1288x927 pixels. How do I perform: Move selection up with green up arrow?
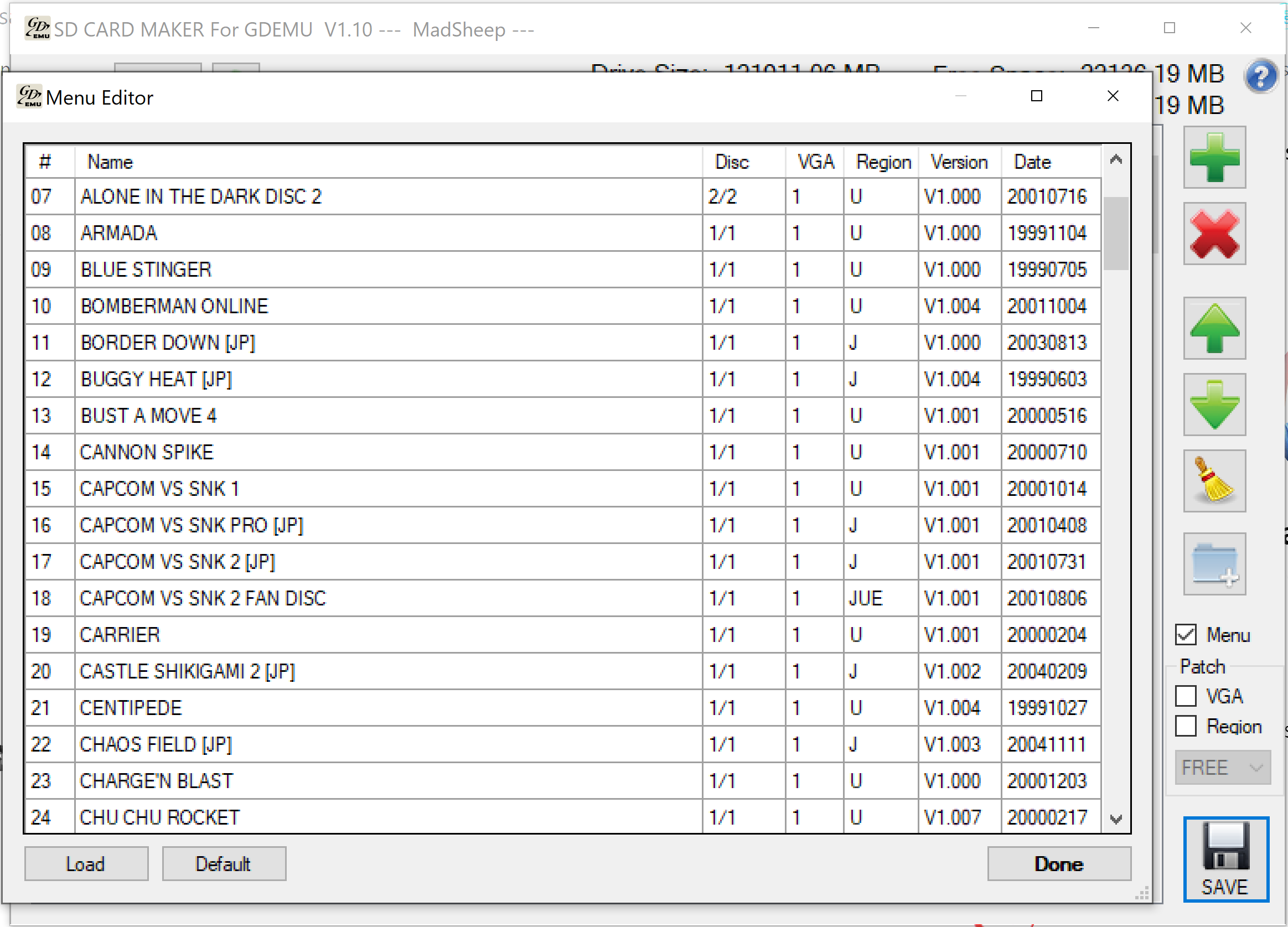[1214, 328]
